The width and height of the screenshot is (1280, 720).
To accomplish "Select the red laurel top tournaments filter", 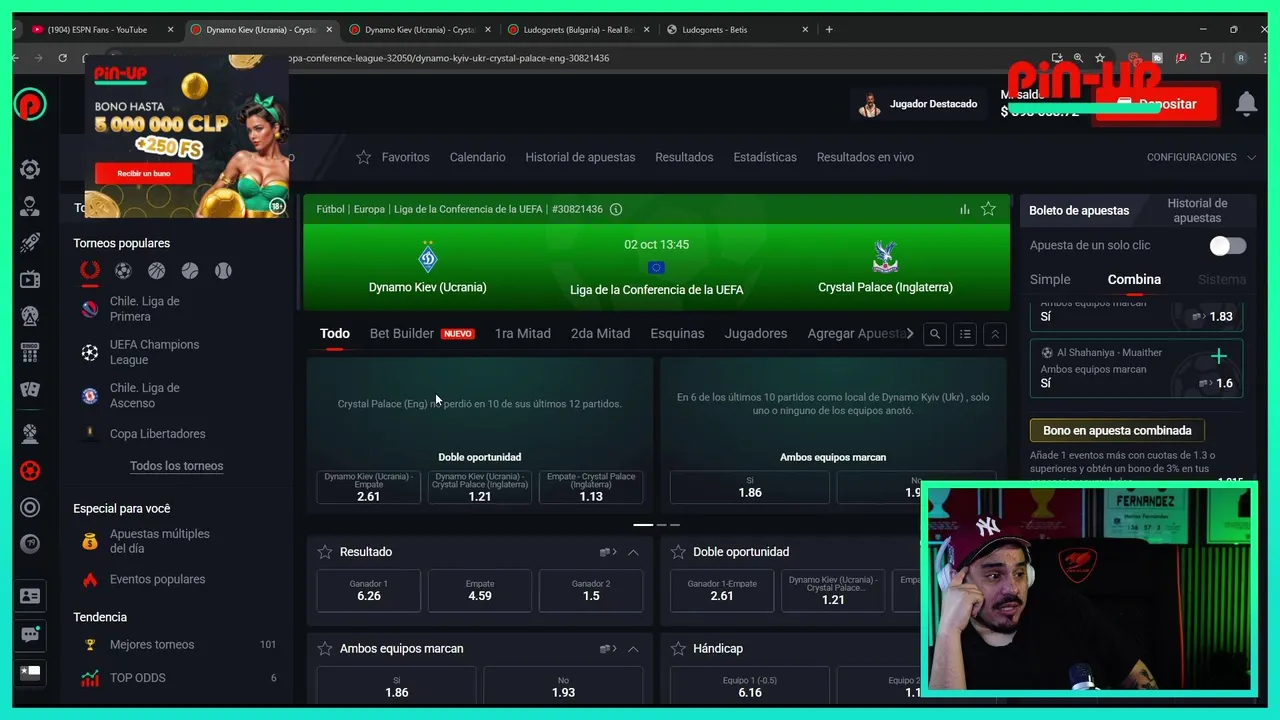I will [x=90, y=270].
